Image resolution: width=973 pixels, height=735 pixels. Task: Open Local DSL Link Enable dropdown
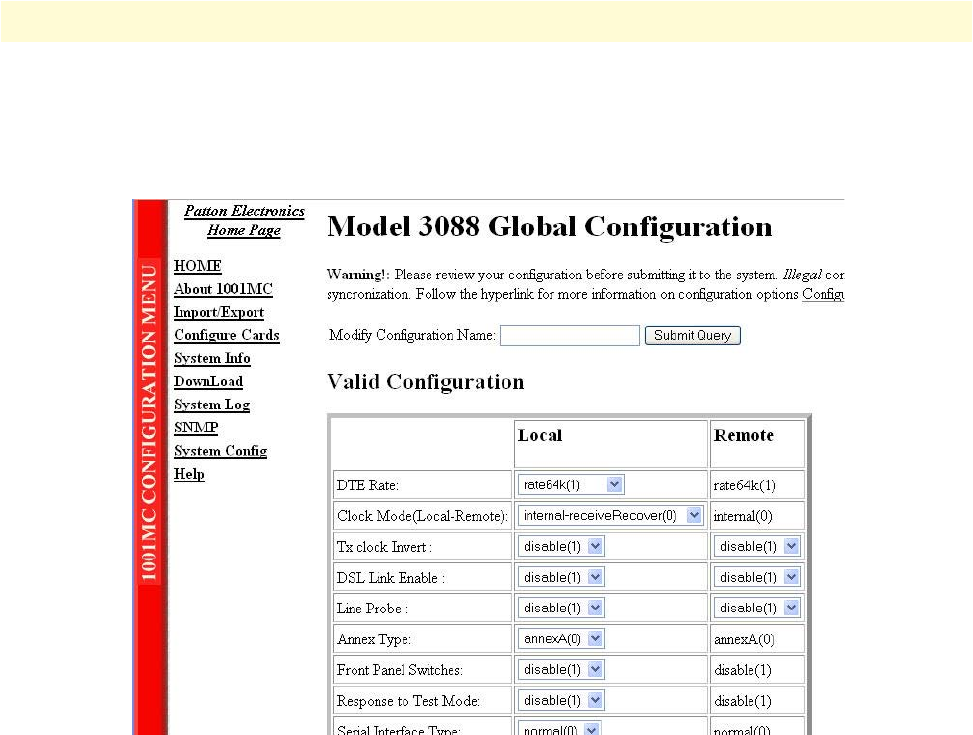(x=561, y=577)
